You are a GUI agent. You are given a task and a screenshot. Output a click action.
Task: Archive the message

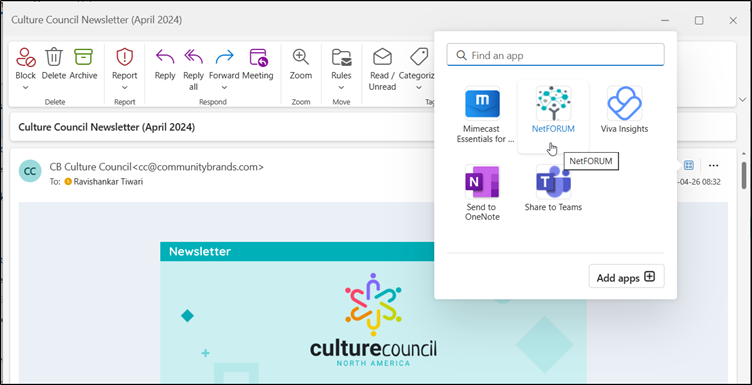pyautogui.click(x=83, y=57)
